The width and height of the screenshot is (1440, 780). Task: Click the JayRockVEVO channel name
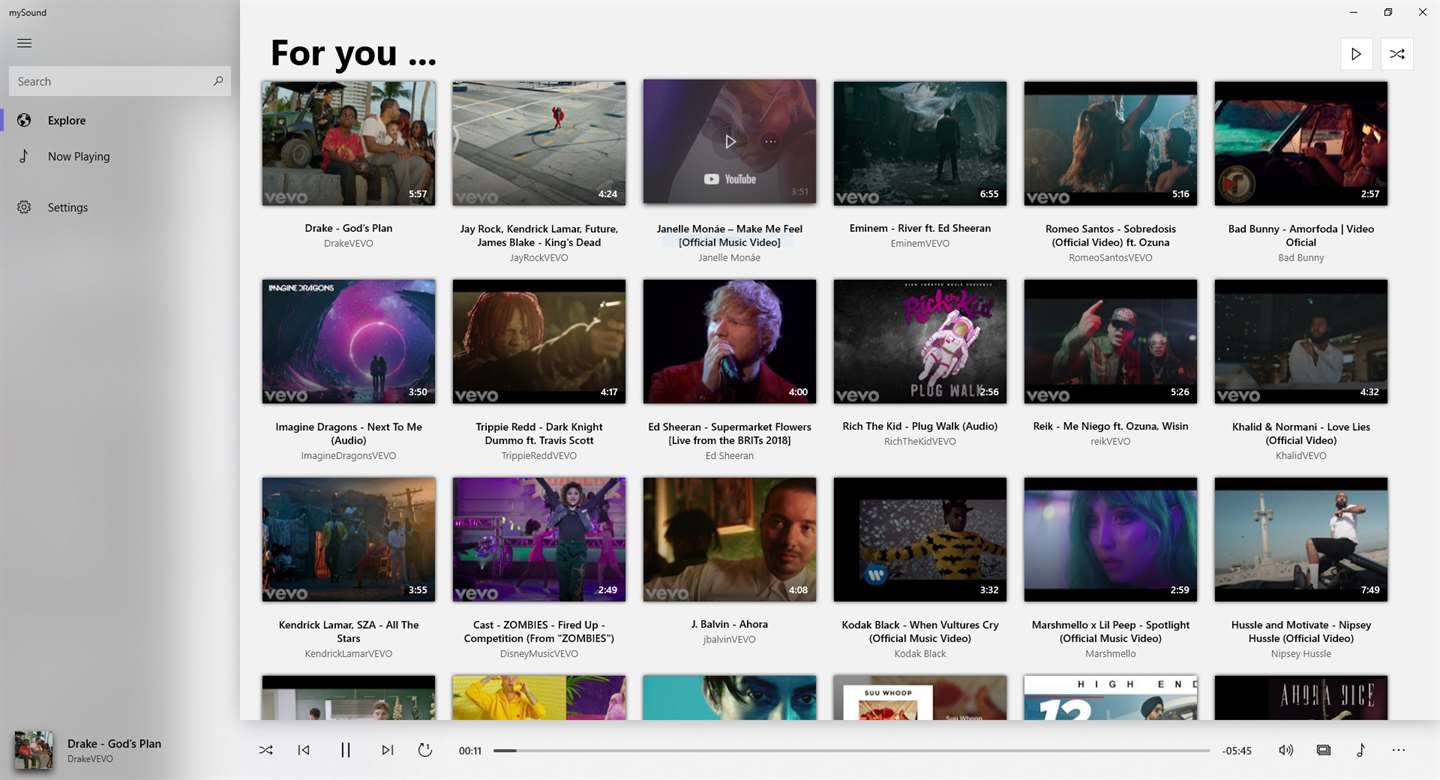[539, 257]
